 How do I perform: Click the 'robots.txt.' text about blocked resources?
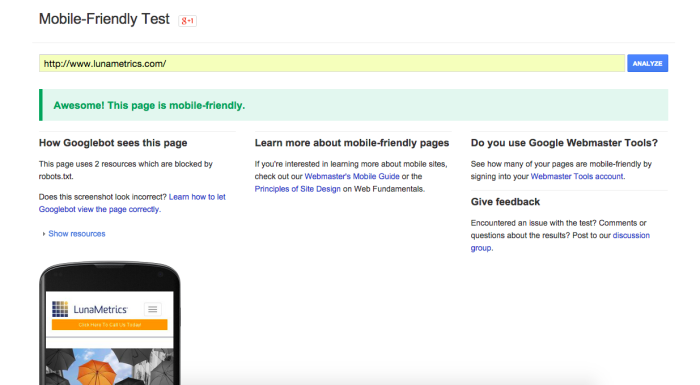56,176
